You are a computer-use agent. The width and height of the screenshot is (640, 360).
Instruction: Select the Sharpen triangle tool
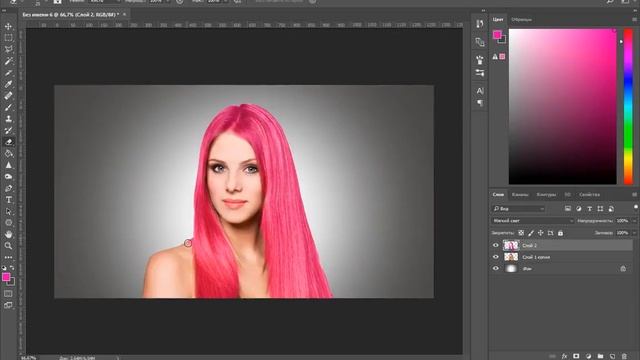(x=8, y=165)
